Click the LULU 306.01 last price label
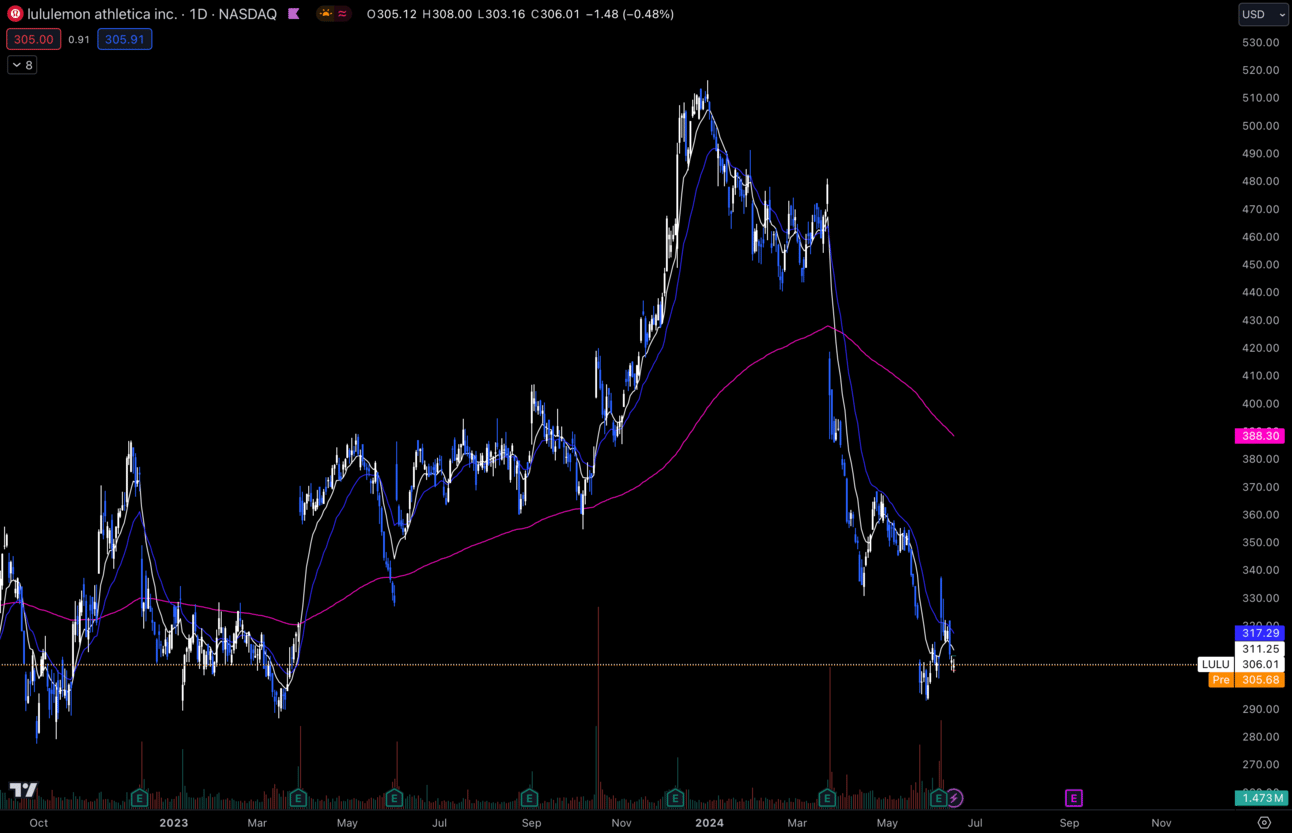The image size is (1292, 833). click(x=1241, y=664)
